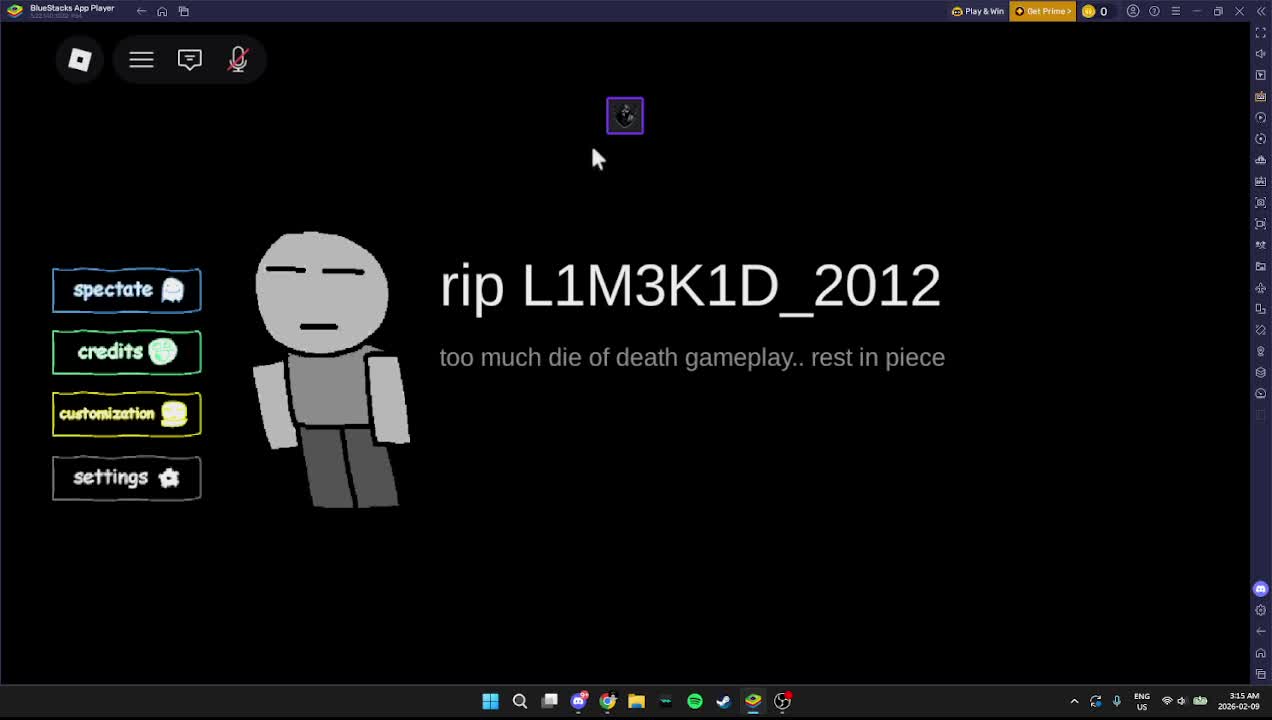The width and height of the screenshot is (1272, 720).
Task: Go to BlueStacks home screen
Action: tap(162, 11)
